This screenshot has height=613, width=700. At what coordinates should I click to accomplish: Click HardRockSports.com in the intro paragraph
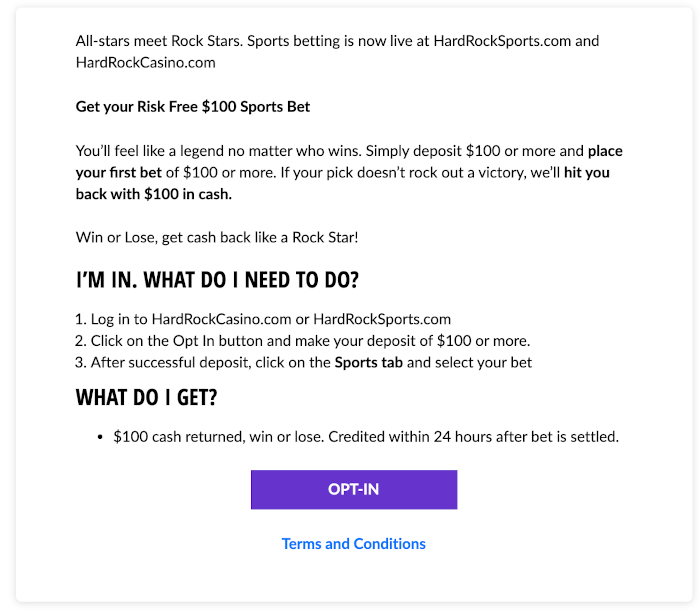point(502,41)
